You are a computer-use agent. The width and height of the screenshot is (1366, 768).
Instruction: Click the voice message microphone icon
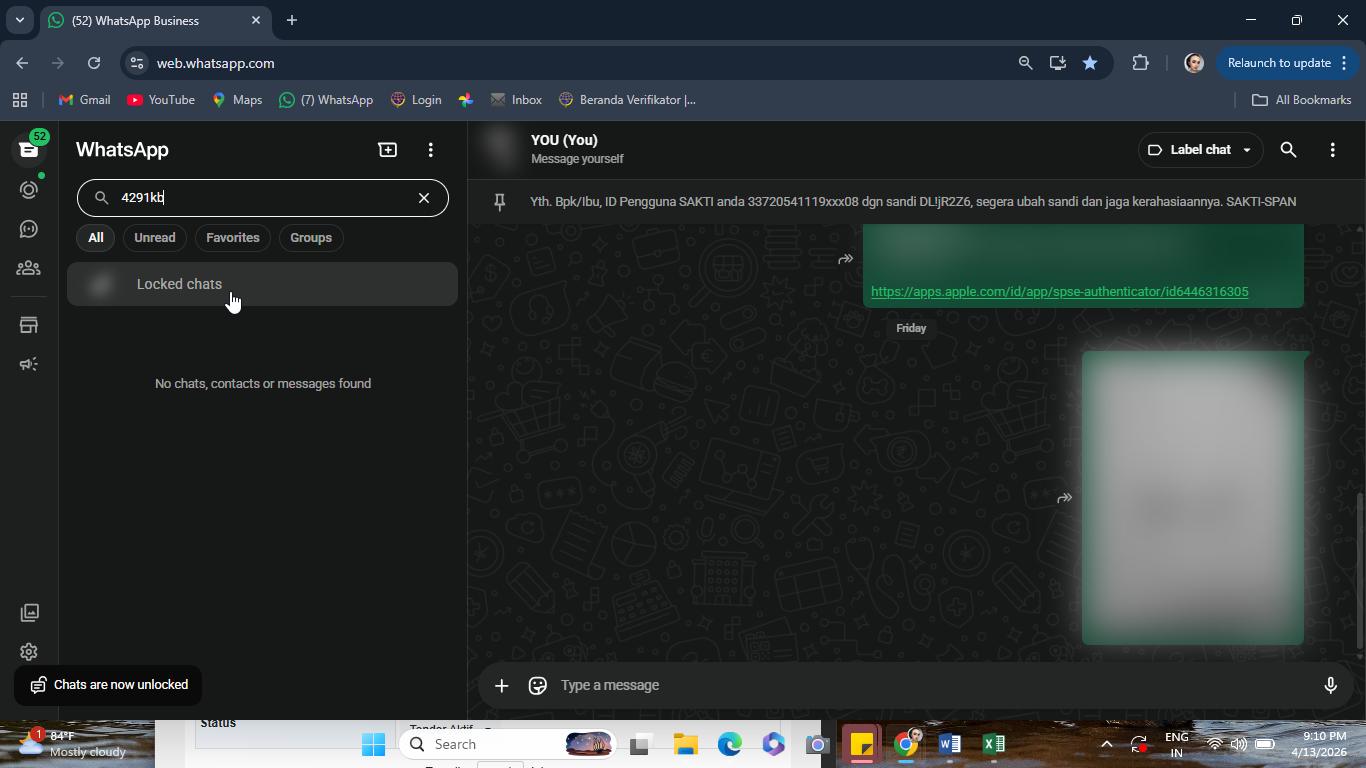pyautogui.click(x=1330, y=685)
